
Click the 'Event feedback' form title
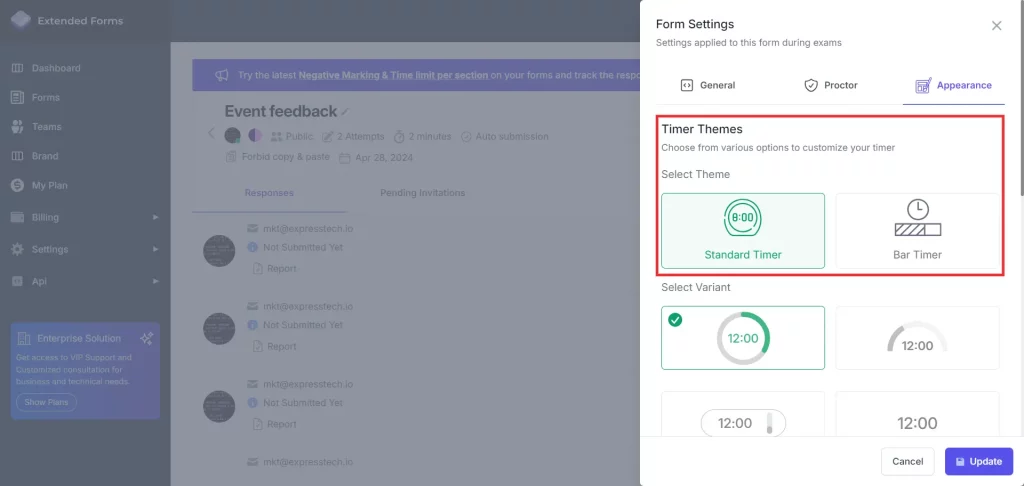point(281,111)
